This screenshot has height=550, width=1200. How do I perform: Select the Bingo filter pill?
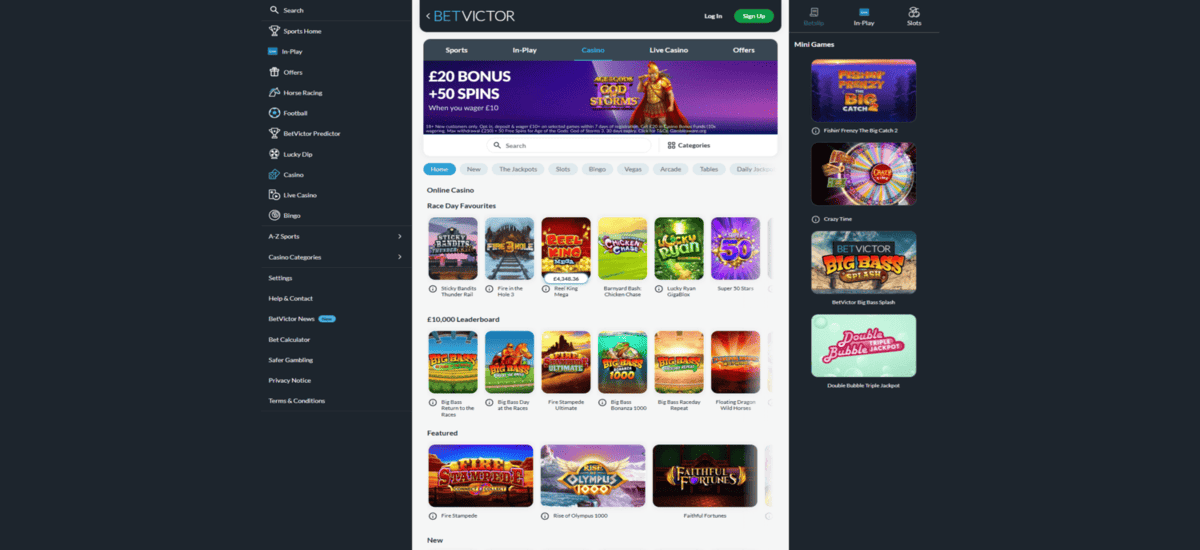597,169
